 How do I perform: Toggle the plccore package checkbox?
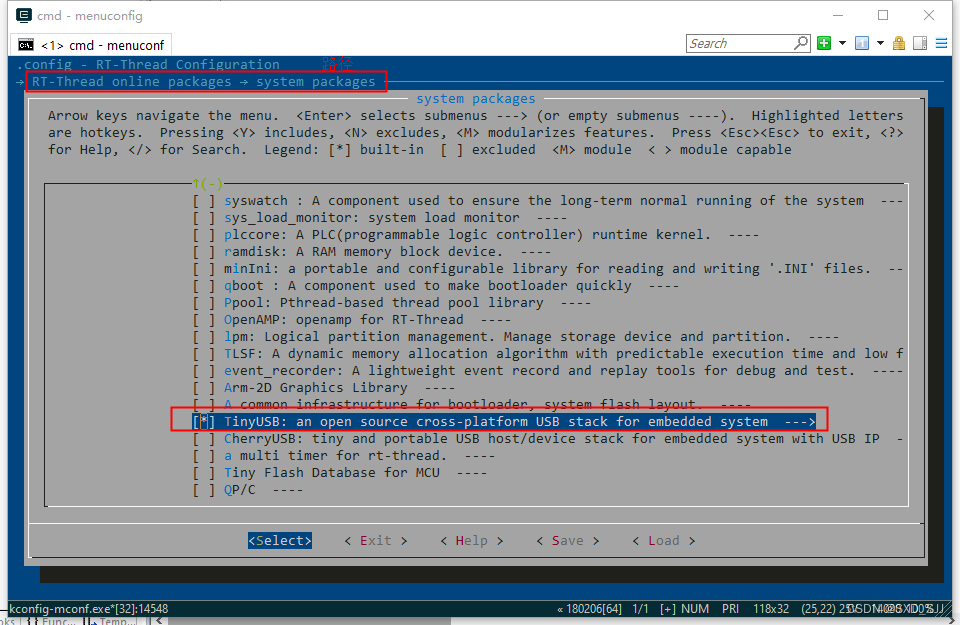(x=204, y=235)
